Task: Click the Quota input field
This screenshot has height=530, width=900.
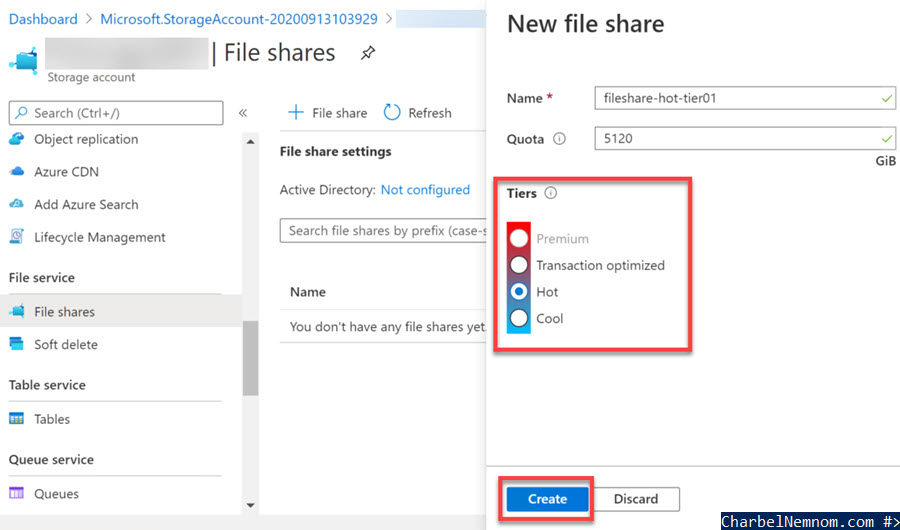Action: pyautogui.click(x=744, y=138)
